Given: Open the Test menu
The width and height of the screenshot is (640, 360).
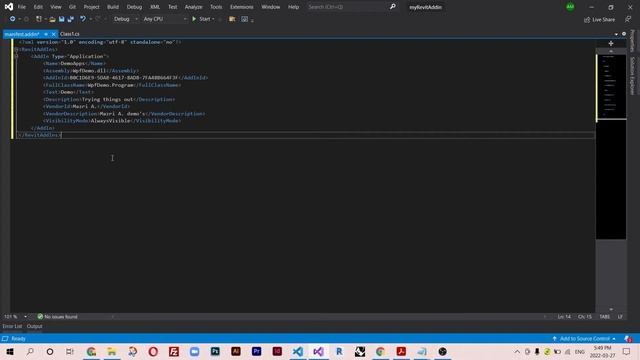Looking at the screenshot, I should [173, 7].
